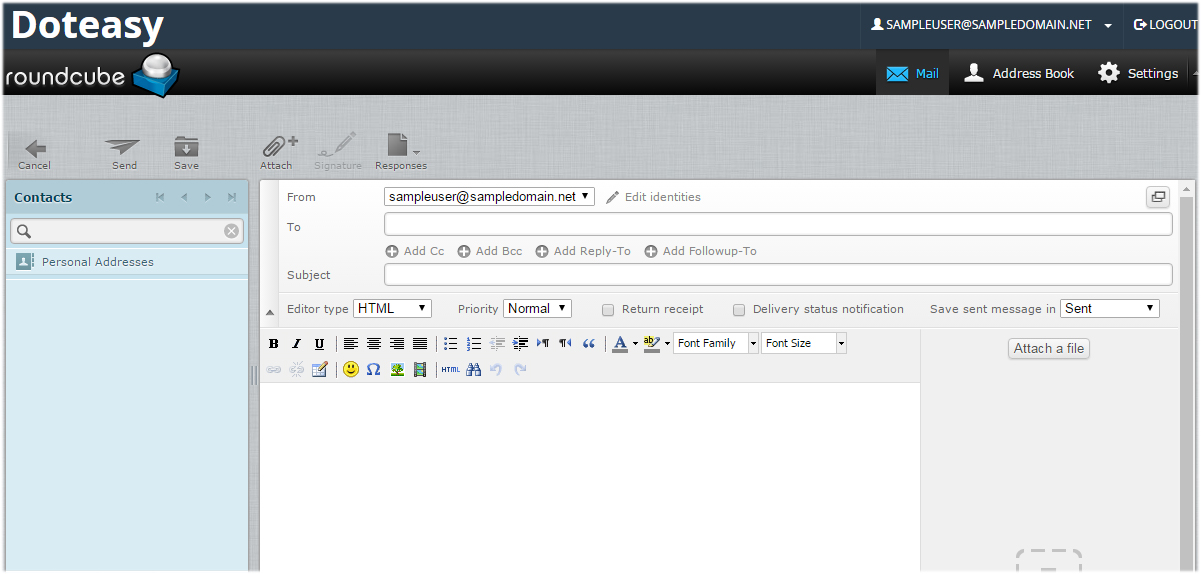The height and width of the screenshot is (574, 1201).
Task: Insert a blockquote
Action: (x=589, y=343)
